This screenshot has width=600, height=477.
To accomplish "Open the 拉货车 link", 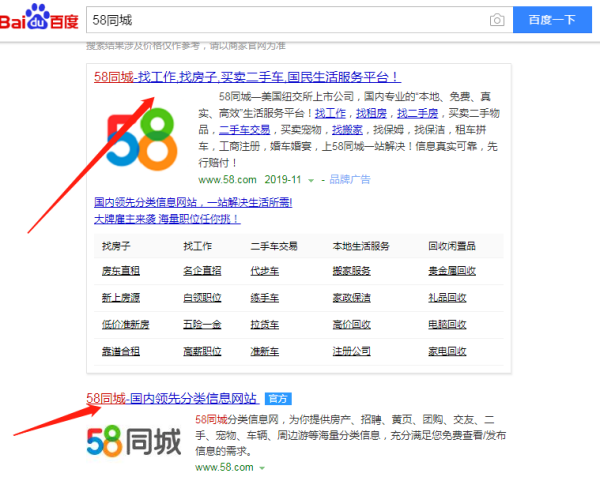I will pyautogui.click(x=264, y=325).
